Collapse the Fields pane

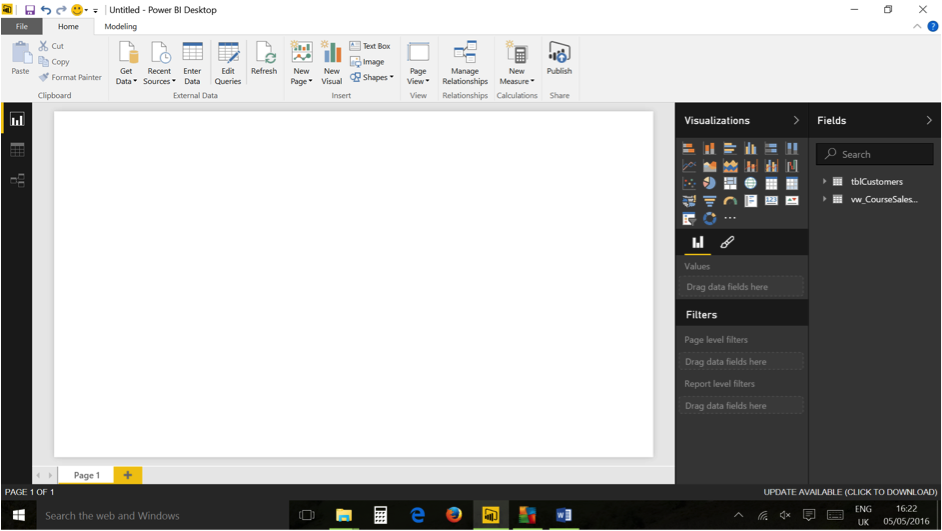pyautogui.click(x=929, y=120)
